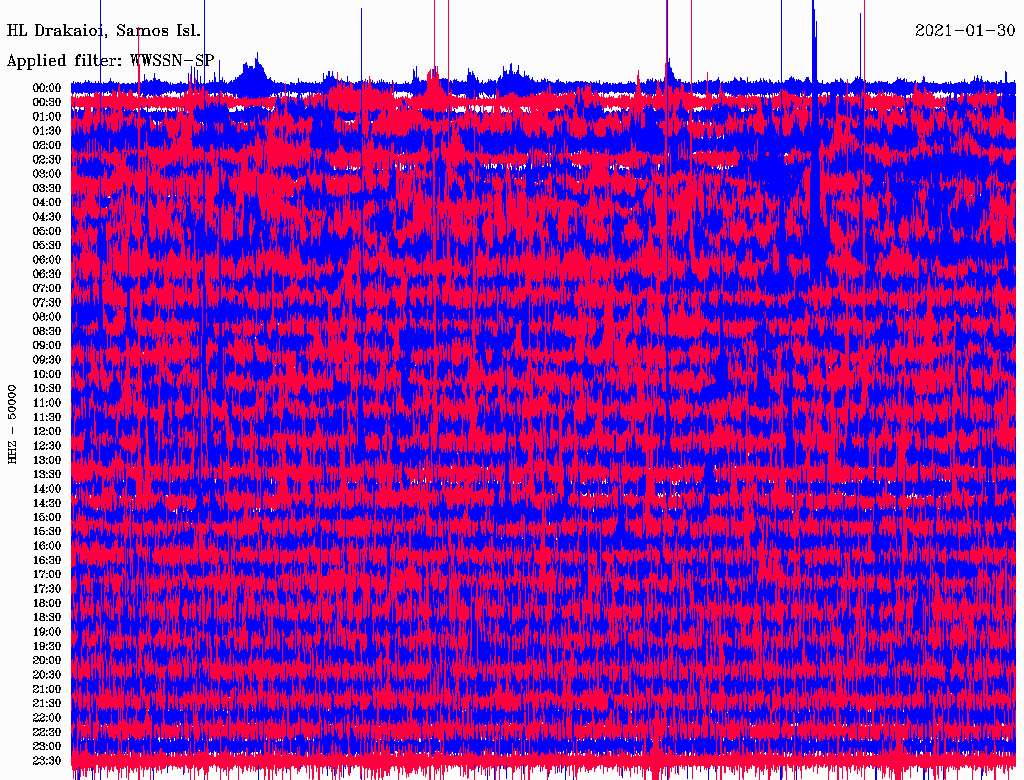
Task: Click the '10:30' time label
Action: click(x=47, y=389)
